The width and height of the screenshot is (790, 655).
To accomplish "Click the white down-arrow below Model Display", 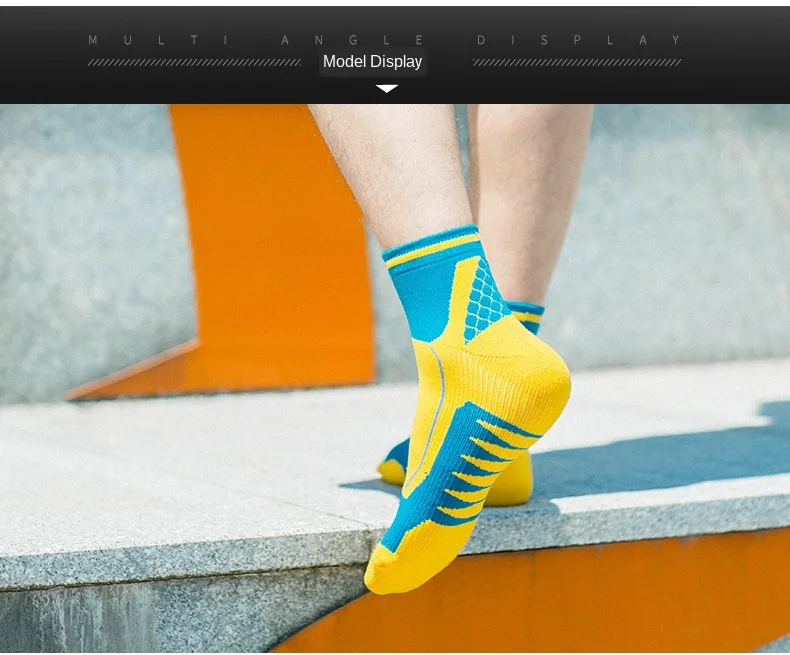I will tap(387, 89).
